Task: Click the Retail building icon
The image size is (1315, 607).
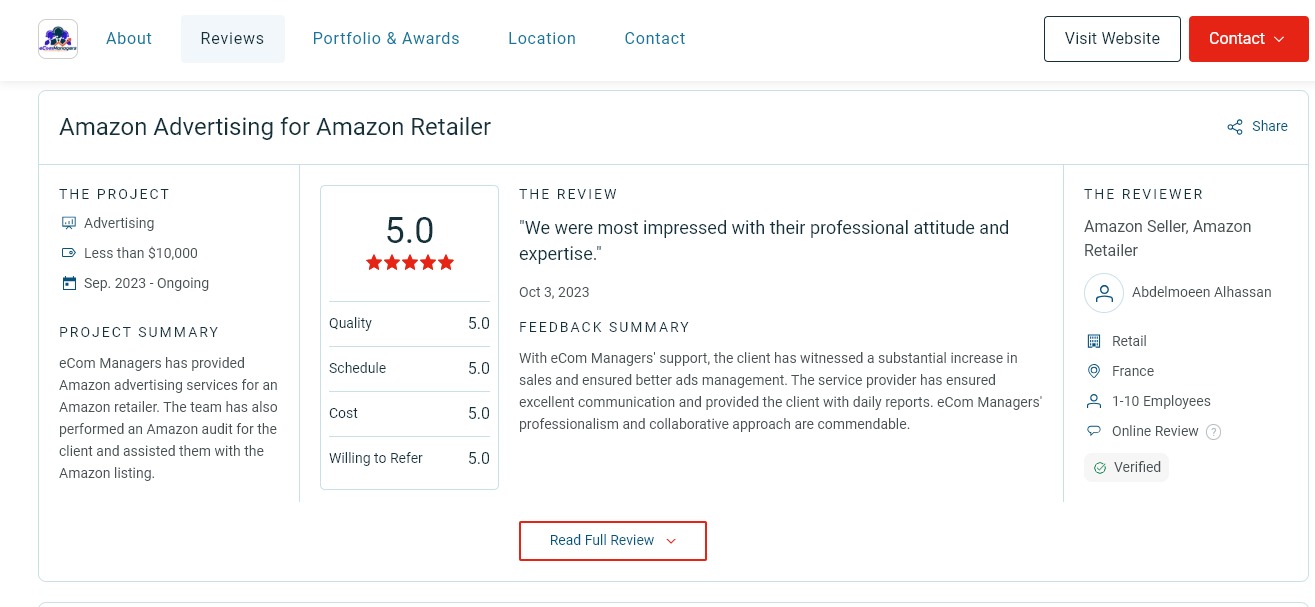Action: tap(1093, 341)
